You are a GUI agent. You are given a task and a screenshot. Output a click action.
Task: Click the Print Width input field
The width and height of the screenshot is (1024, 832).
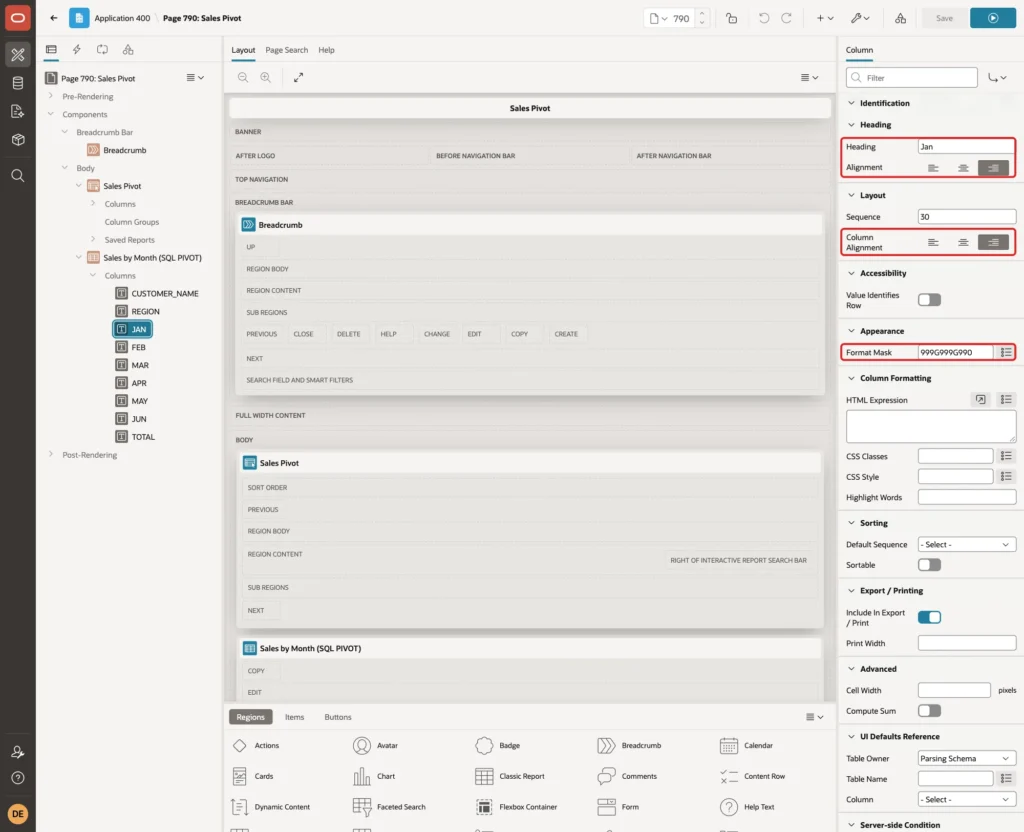967,643
